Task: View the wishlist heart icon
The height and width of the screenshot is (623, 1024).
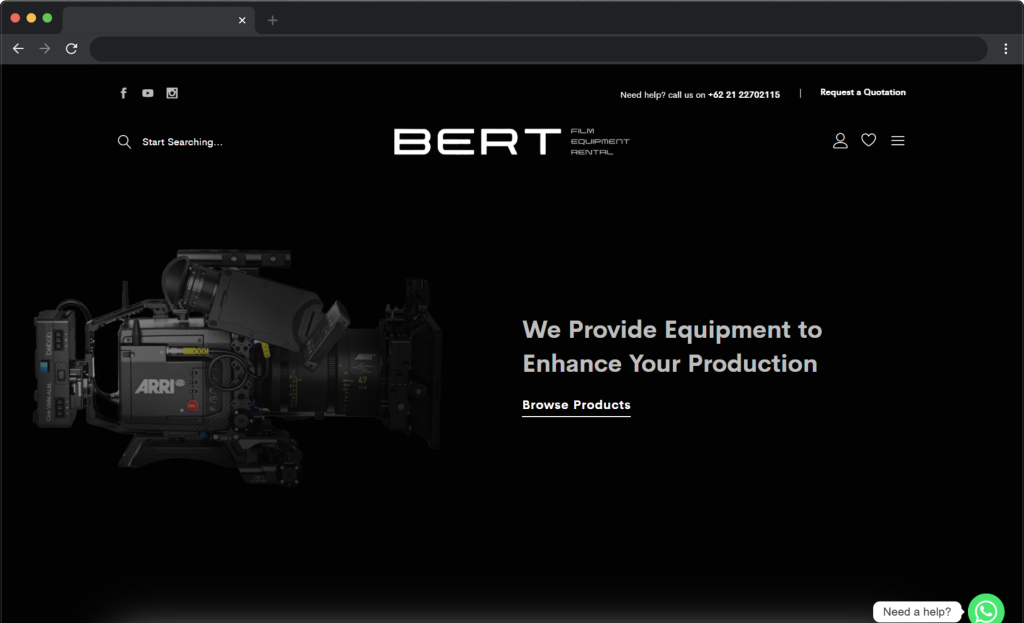Action: (x=868, y=140)
